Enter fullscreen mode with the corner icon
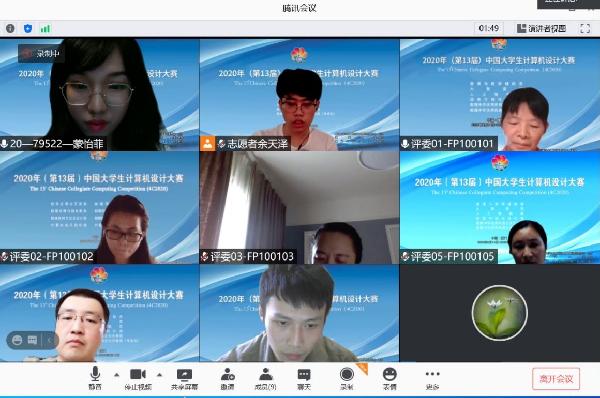 [x=585, y=28]
